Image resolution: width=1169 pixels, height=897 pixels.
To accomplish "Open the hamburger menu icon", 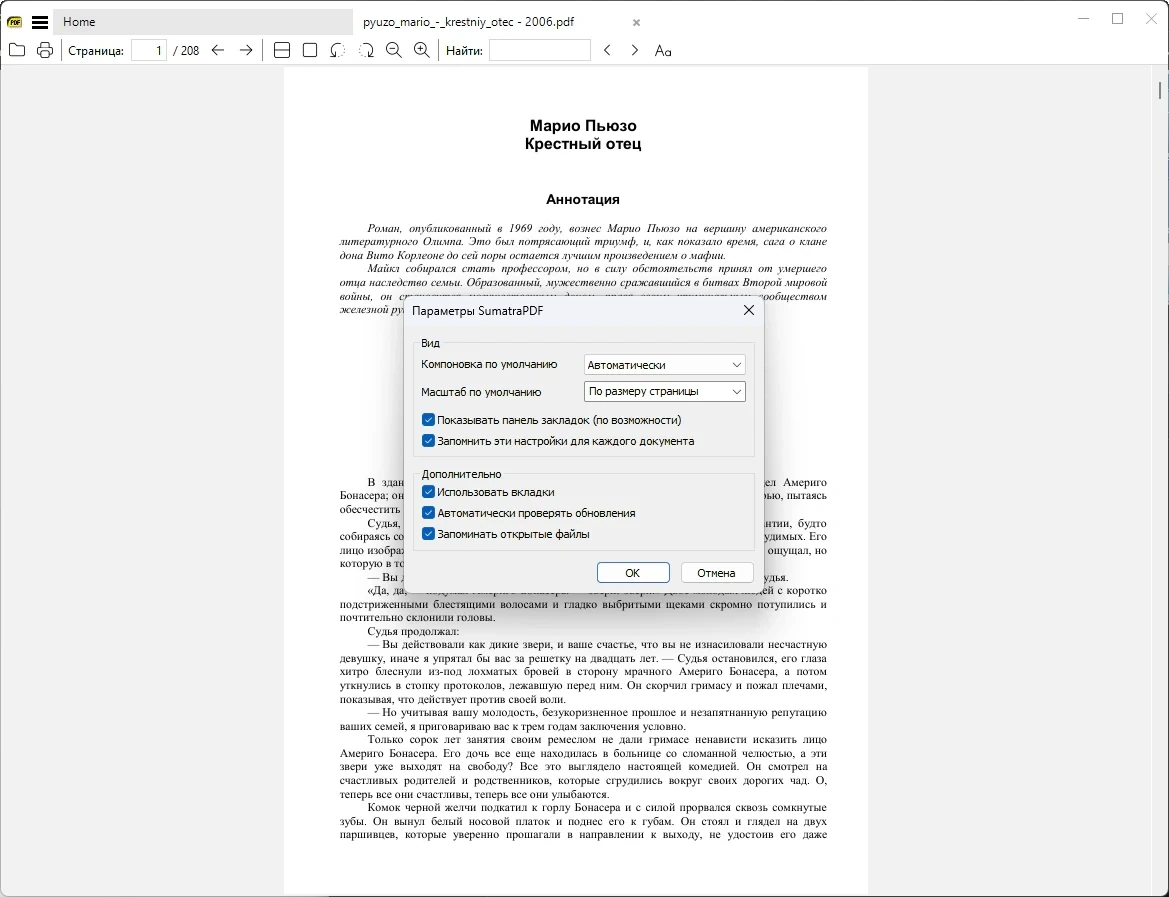I will 40,22.
